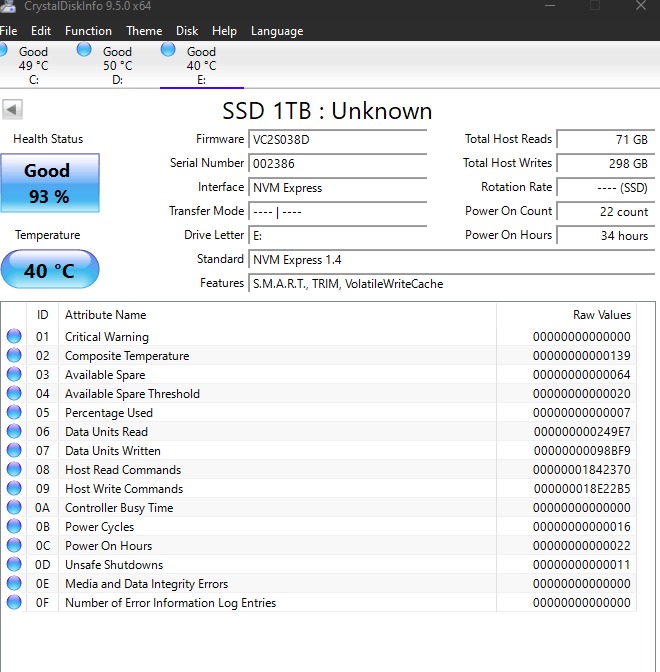Screen dimensions: 660x672
Task: Click the Health Status label
Action: 48,139
